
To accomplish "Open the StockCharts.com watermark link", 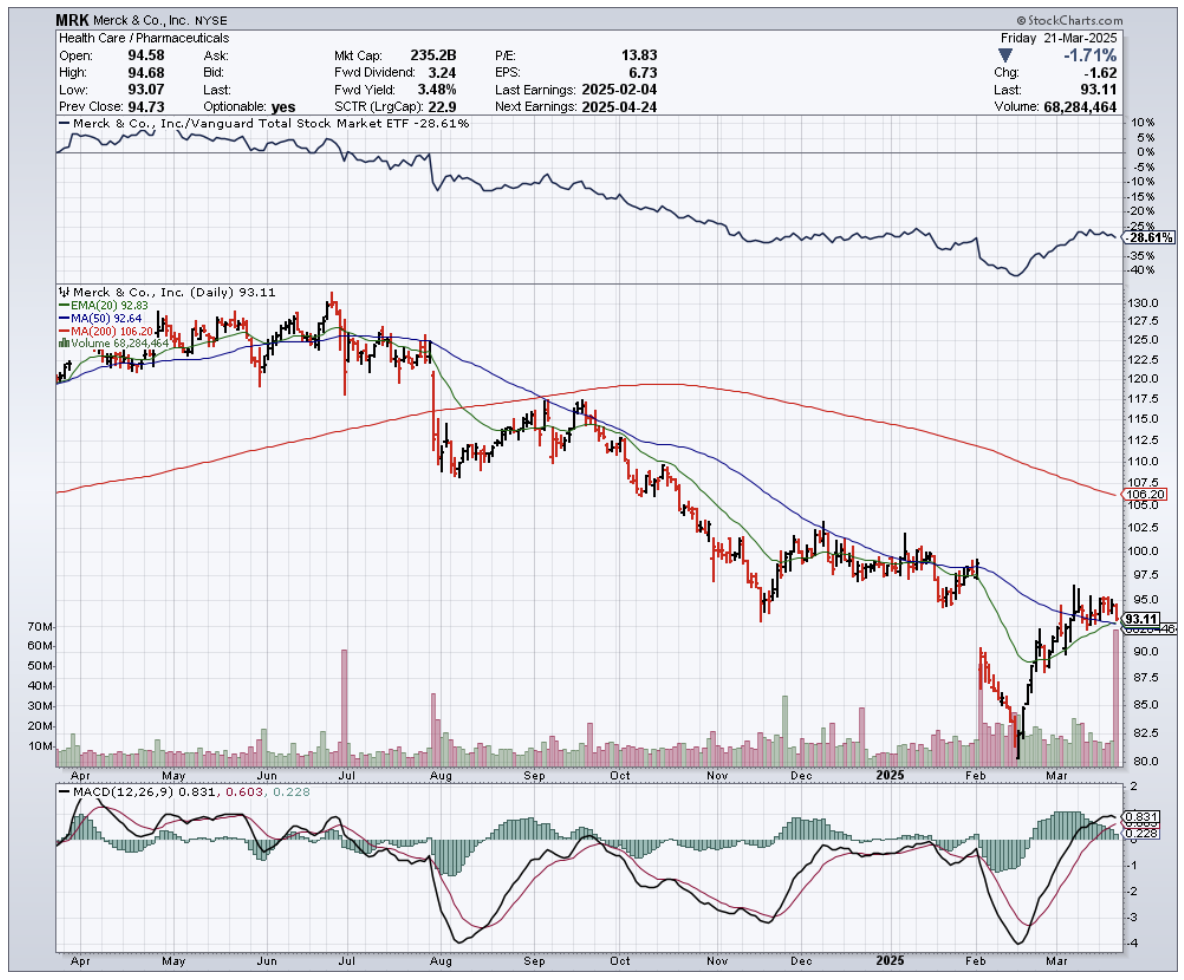I will point(1075,20).
